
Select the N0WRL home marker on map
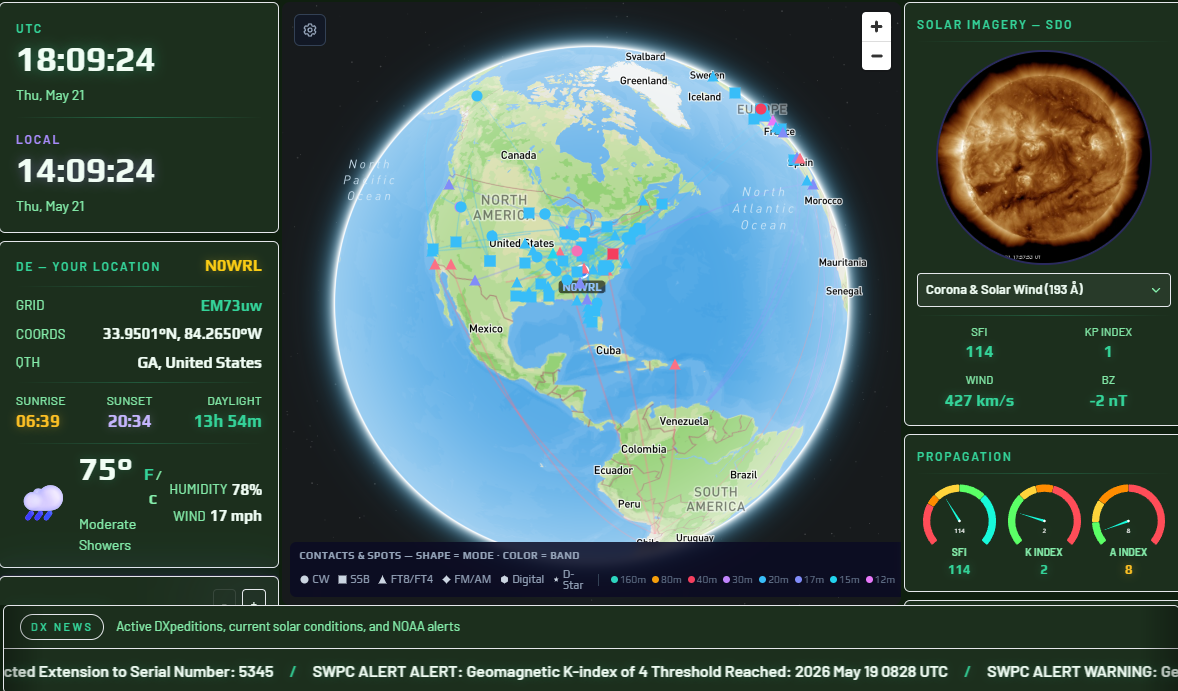coord(582,287)
